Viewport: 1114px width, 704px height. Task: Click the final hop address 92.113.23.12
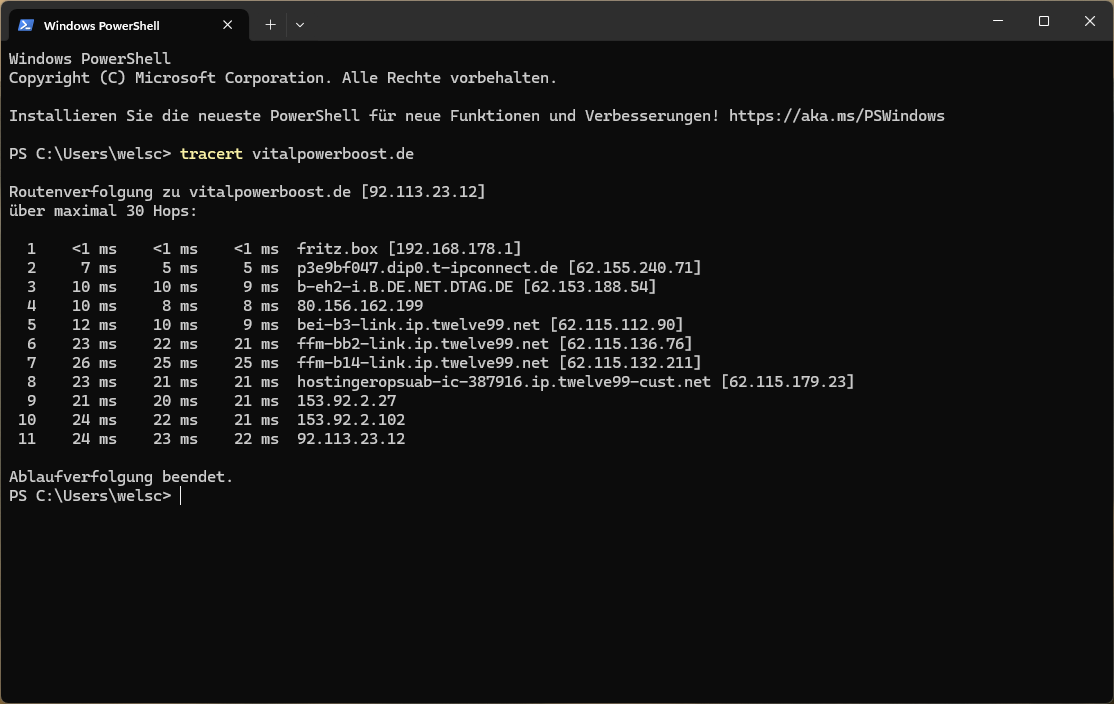351,439
